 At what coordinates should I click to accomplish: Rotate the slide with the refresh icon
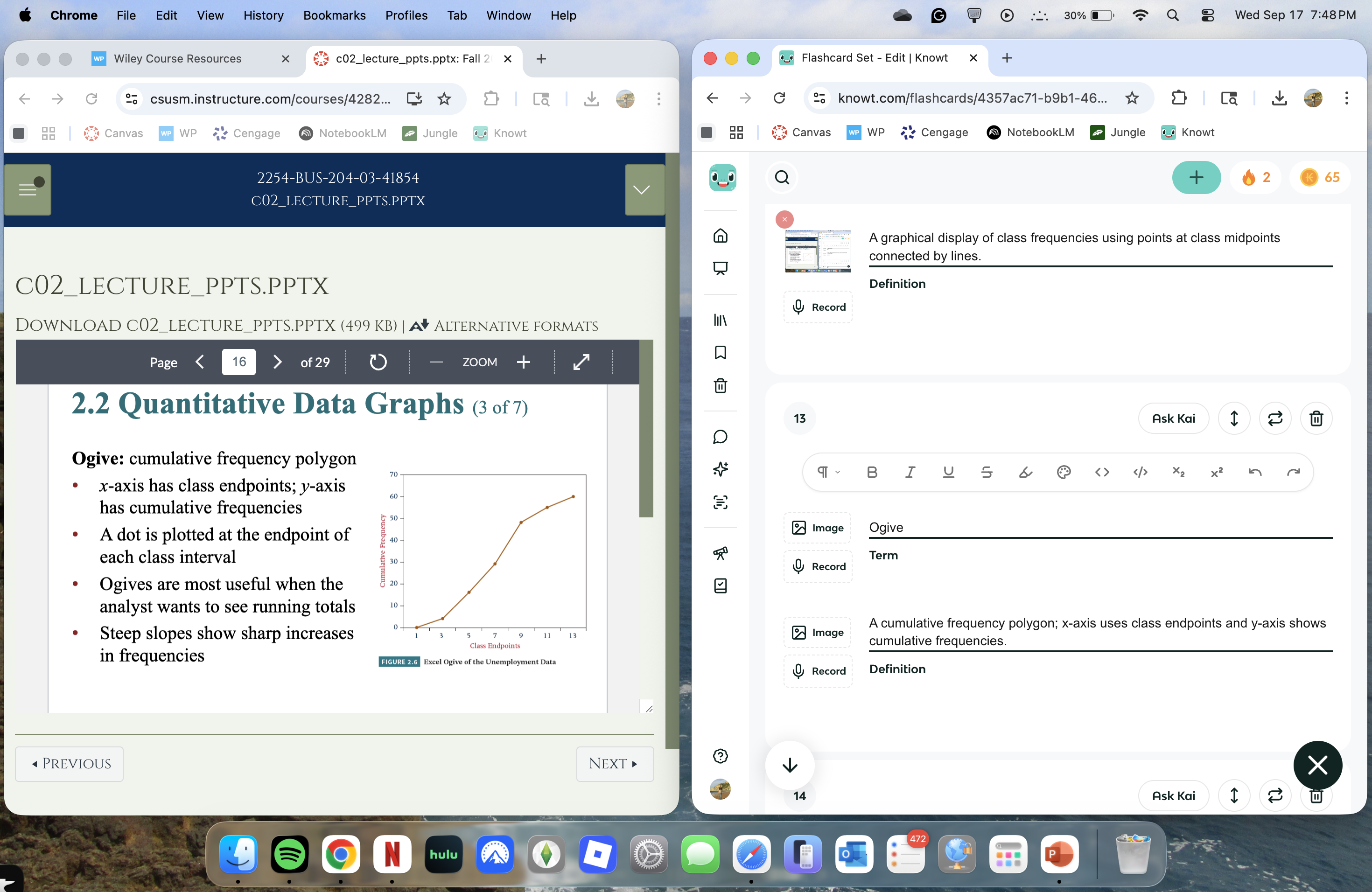click(378, 362)
